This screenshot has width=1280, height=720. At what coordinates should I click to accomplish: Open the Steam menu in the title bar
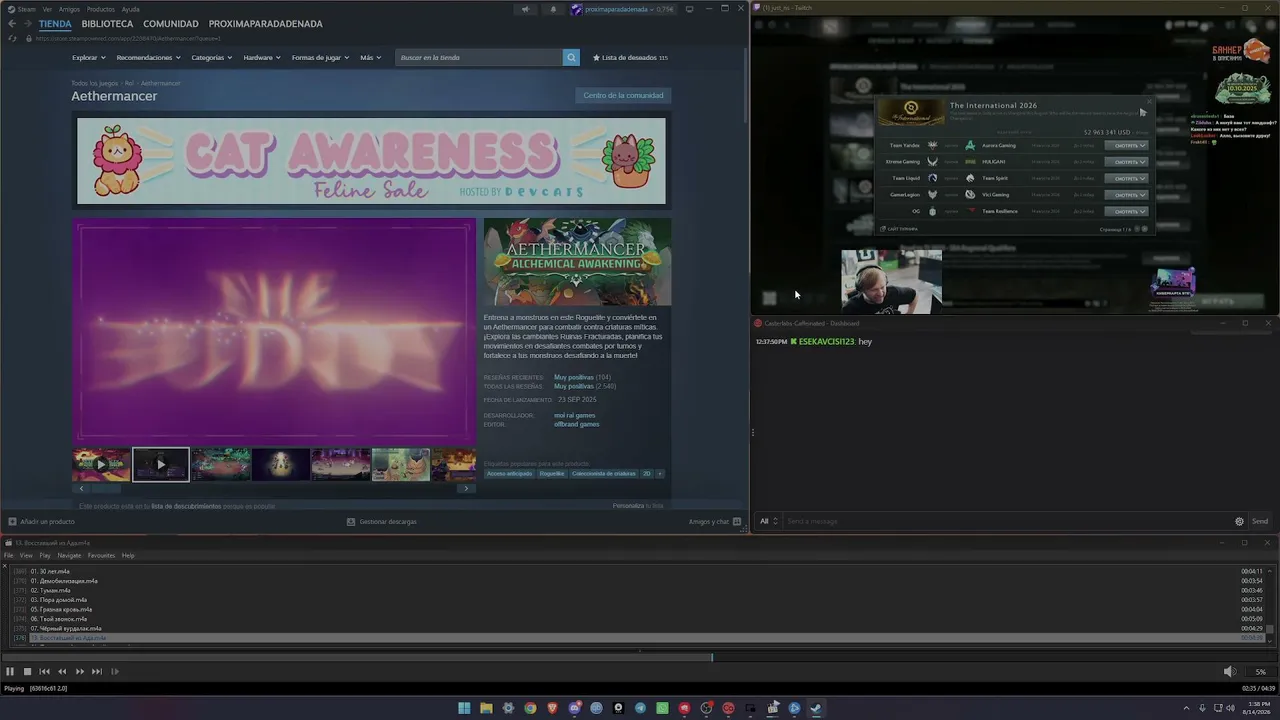pos(22,9)
